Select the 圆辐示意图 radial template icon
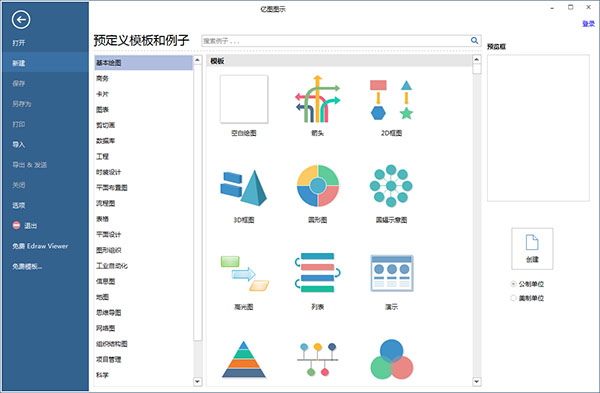 [x=391, y=186]
